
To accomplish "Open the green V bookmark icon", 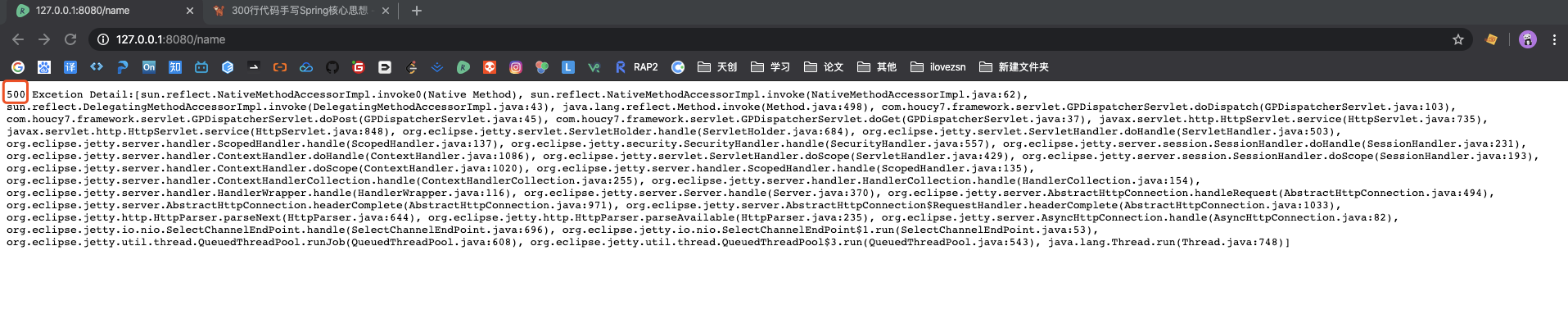I will (x=594, y=67).
